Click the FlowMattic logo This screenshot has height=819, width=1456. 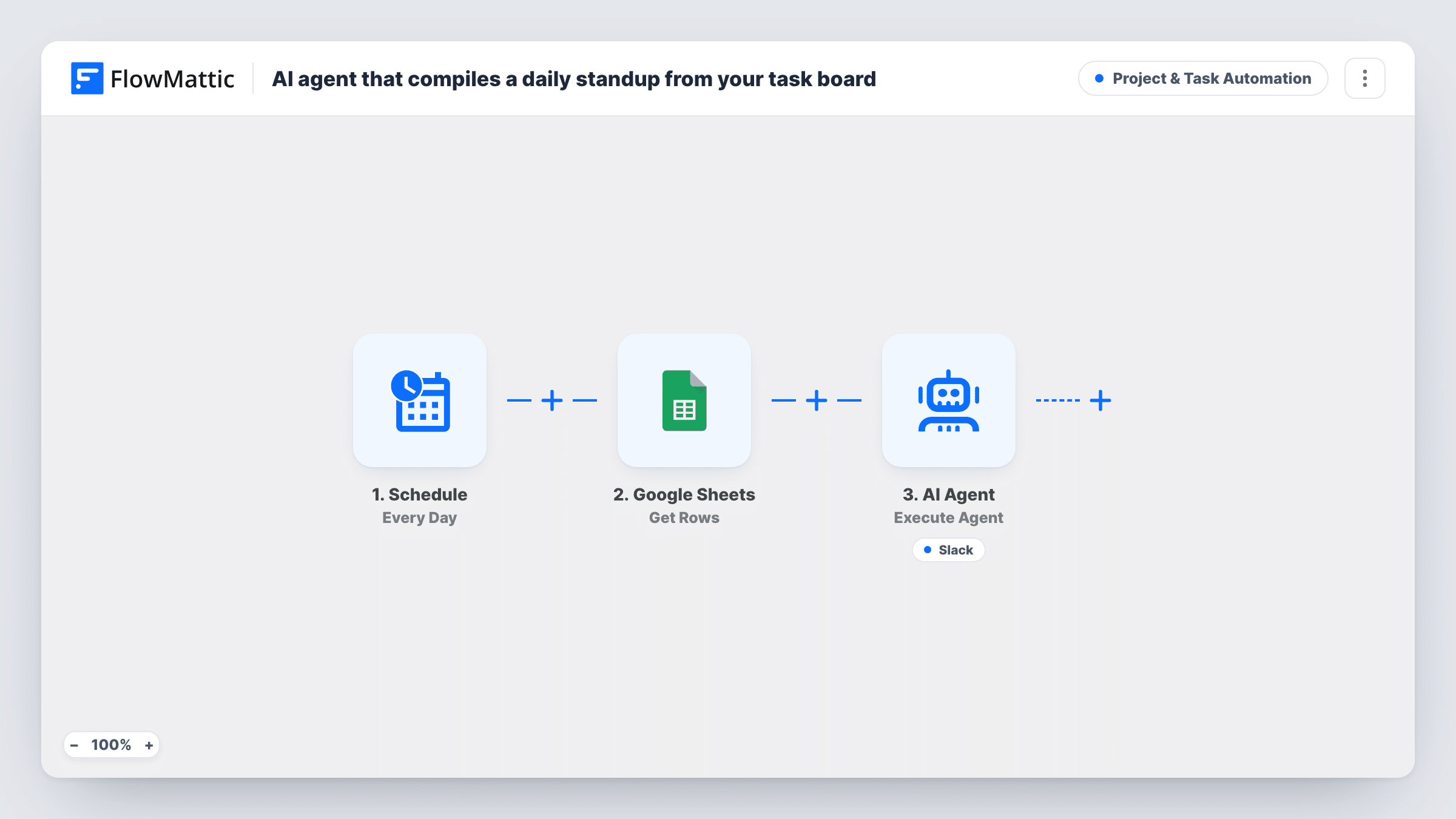(152, 78)
